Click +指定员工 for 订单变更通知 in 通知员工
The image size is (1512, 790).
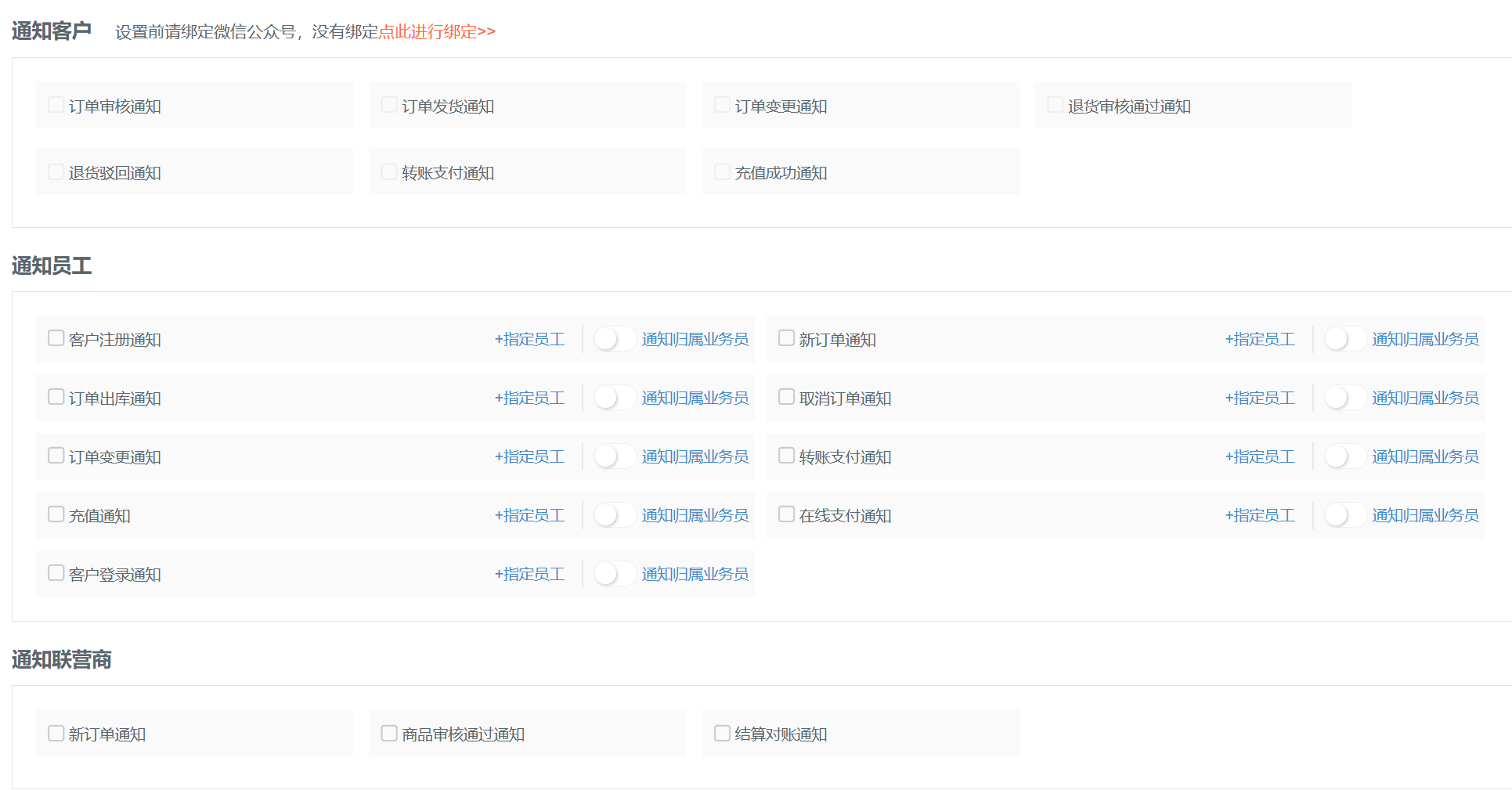click(530, 456)
